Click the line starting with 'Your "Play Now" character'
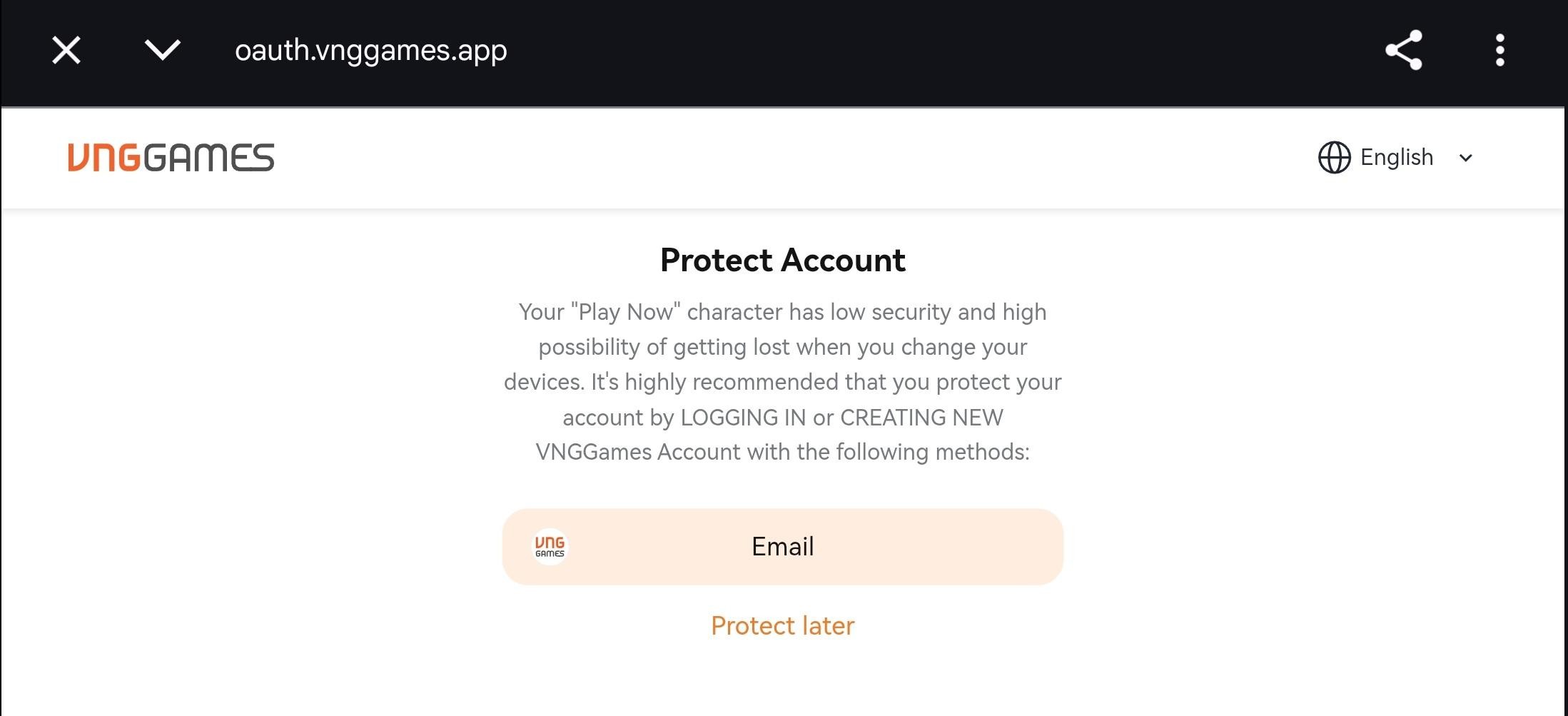The width and height of the screenshot is (1568, 716). [x=782, y=312]
